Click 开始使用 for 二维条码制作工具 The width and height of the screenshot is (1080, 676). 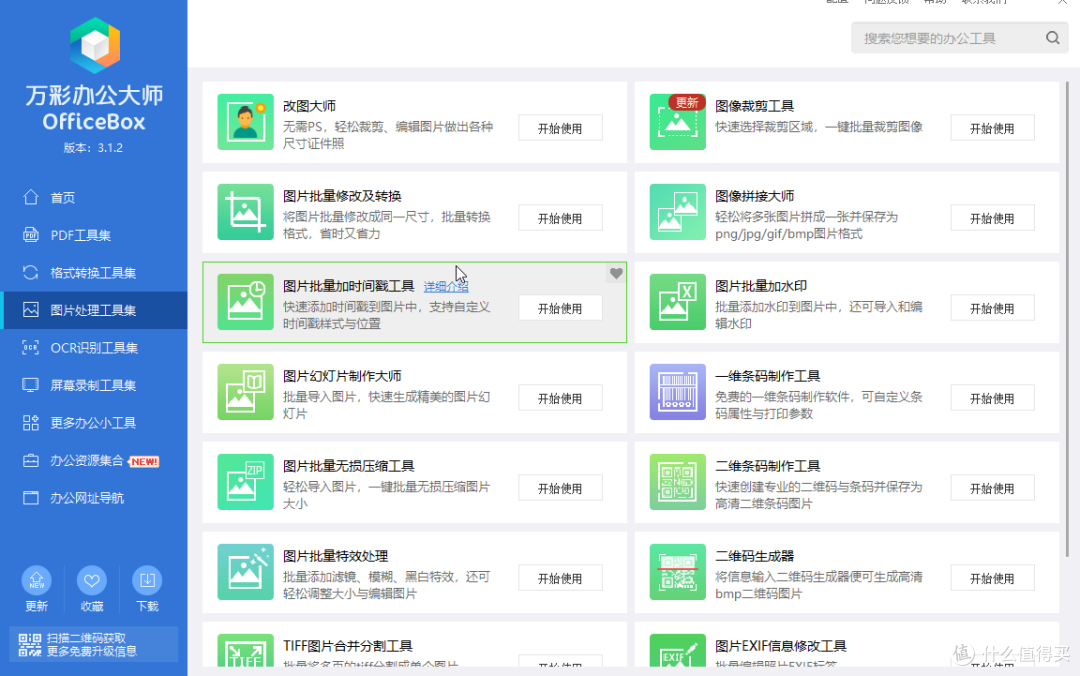(992, 488)
